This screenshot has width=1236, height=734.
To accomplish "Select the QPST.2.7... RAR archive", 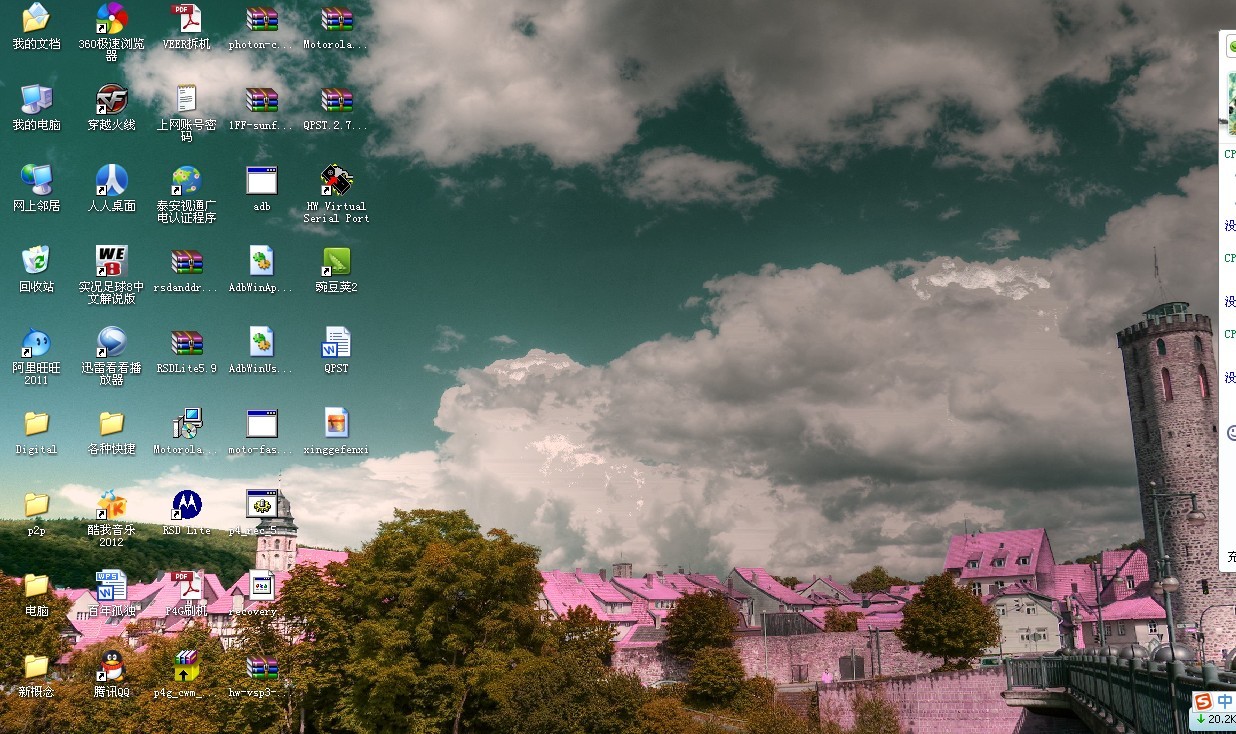I will [336, 98].
